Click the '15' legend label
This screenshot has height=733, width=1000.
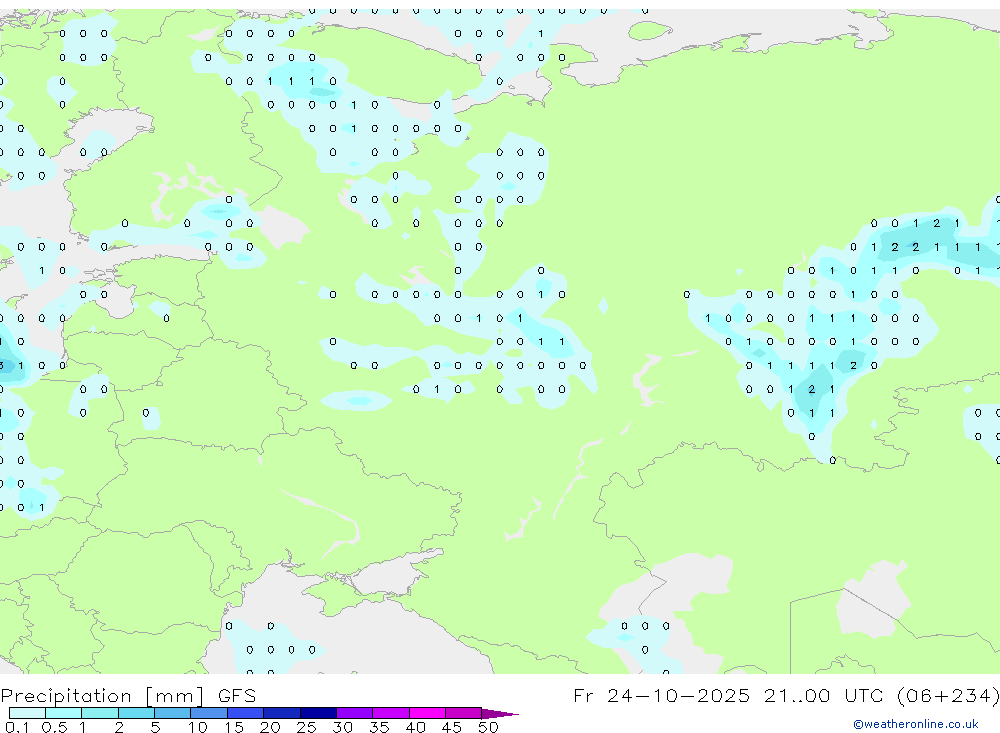coord(234,727)
